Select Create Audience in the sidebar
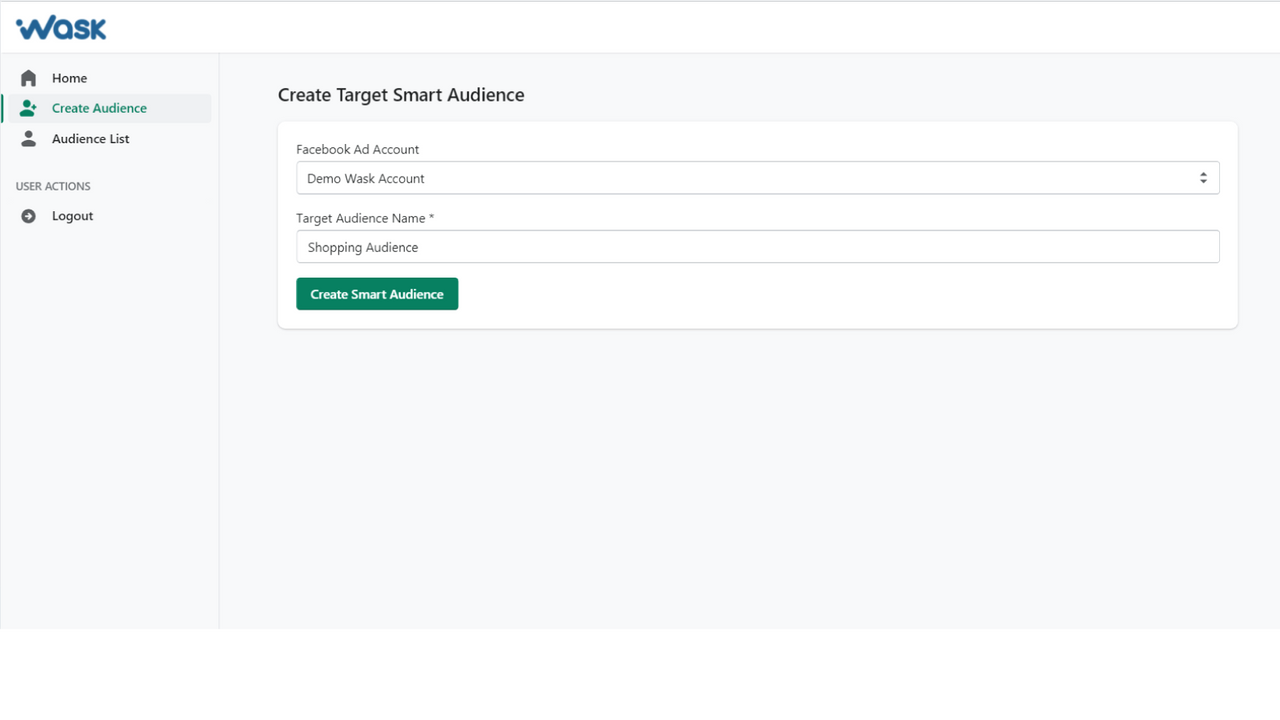Viewport: 1280px width, 720px height. click(x=107, y=108)
